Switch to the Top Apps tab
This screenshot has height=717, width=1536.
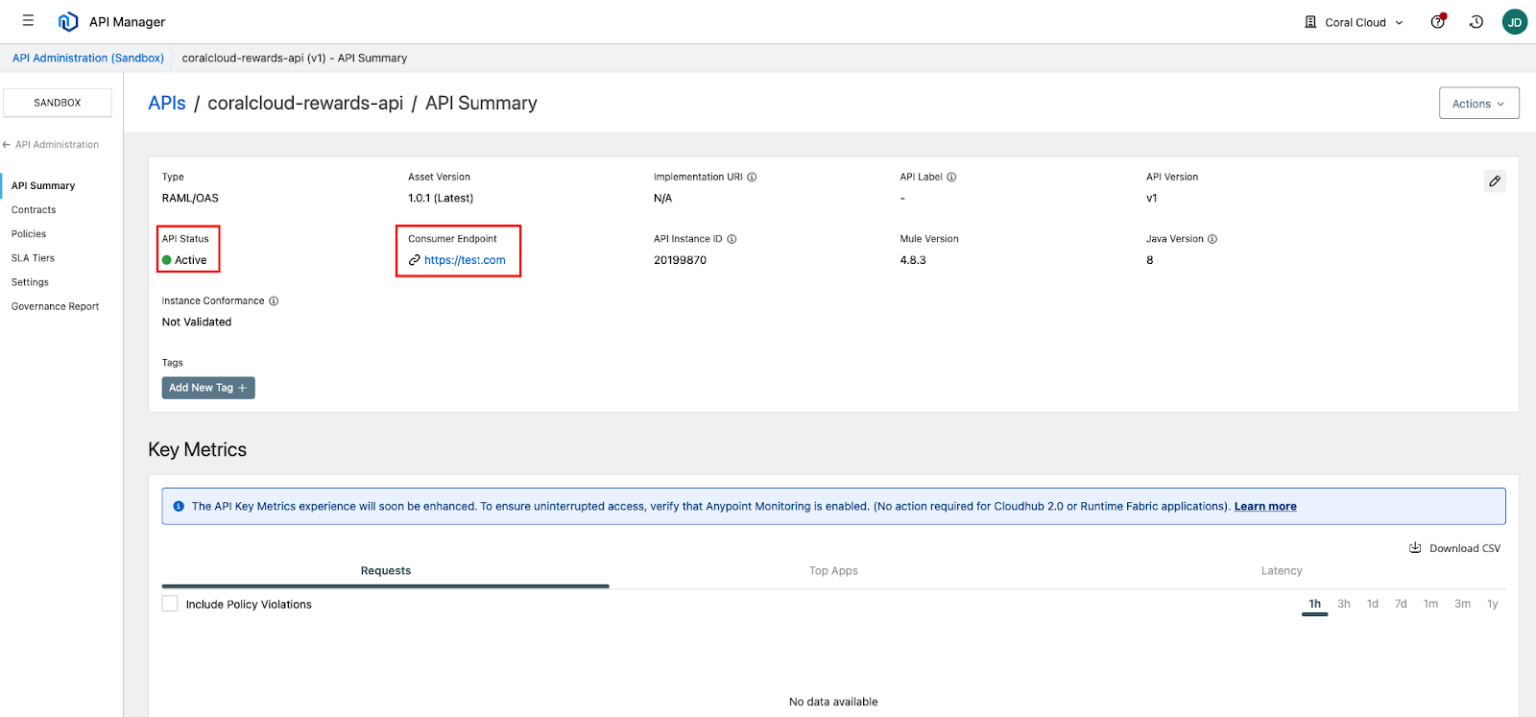point(833,570)
